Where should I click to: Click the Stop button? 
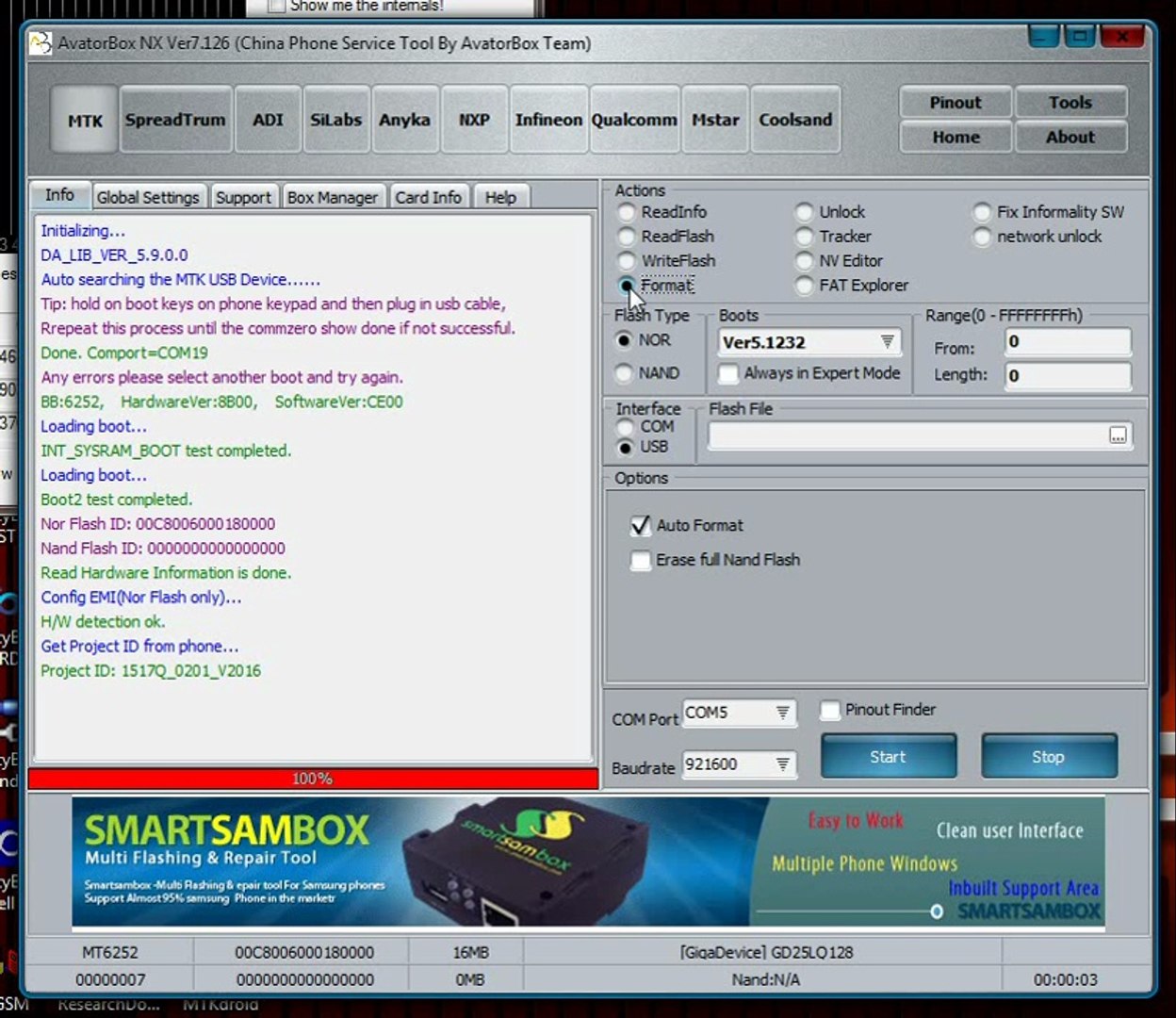click(x=1049, y=757)
